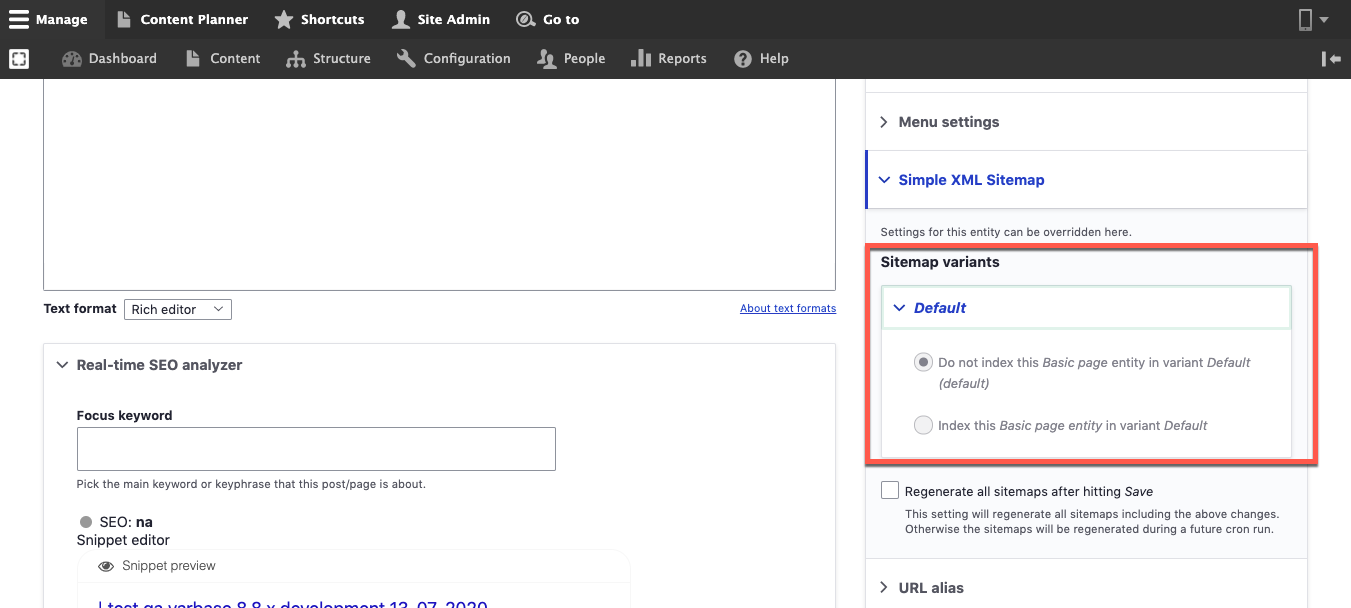Enable Regenerate all sitemaps after Save checkbox

(890, 491)
